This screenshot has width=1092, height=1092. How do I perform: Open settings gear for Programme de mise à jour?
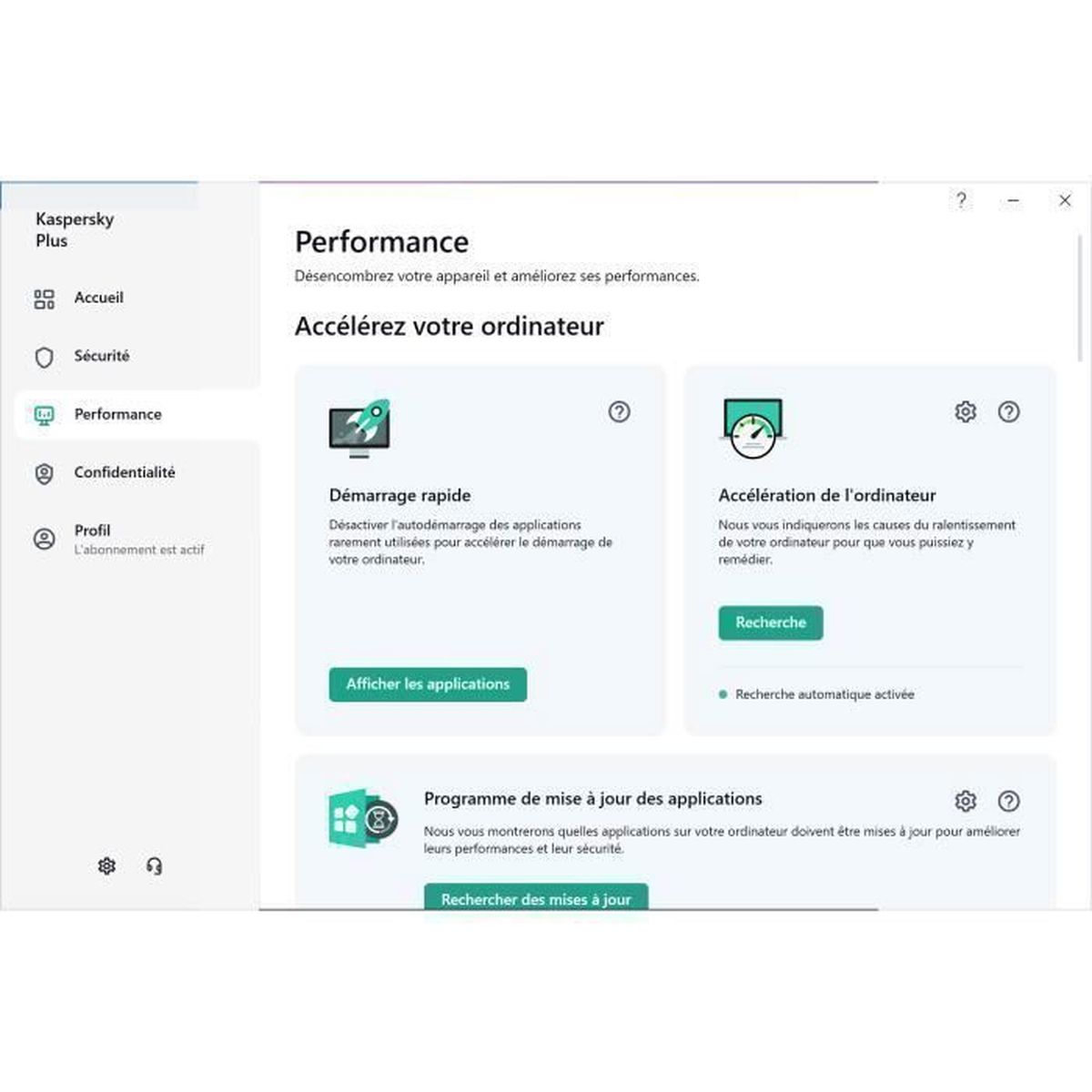click(x=966, y=801)
